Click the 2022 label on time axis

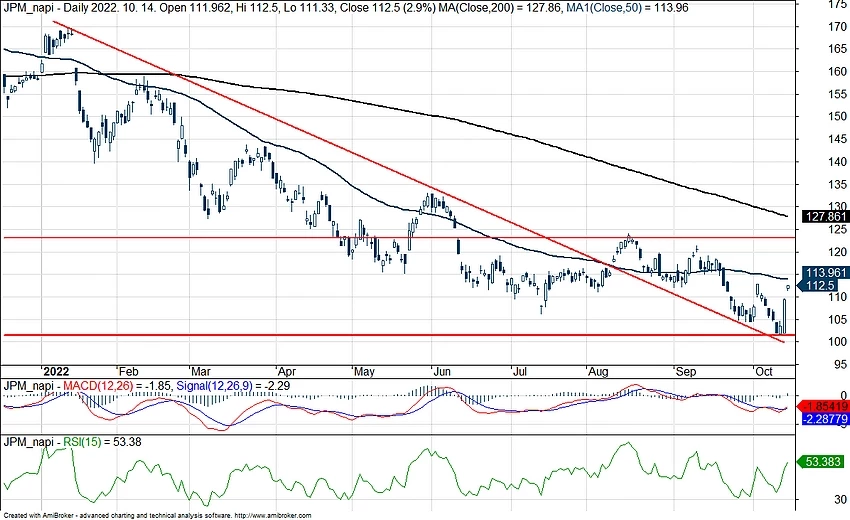click(x=56, y=372)
